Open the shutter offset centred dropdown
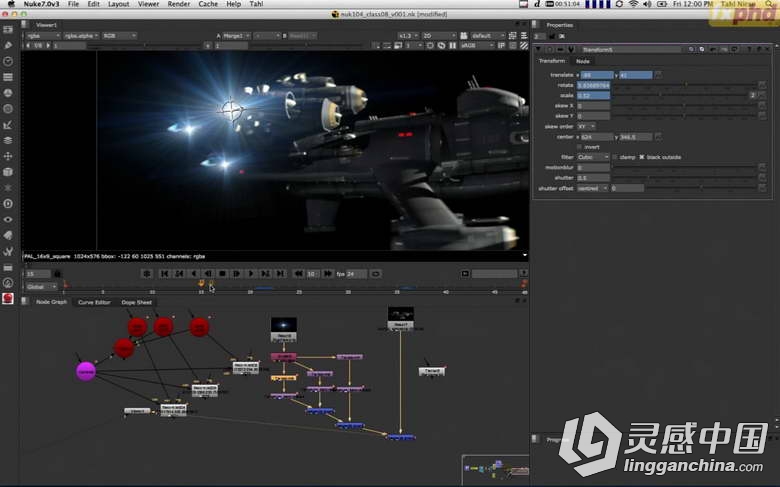This screenshot has width=780, height=487. click(592, 189)
